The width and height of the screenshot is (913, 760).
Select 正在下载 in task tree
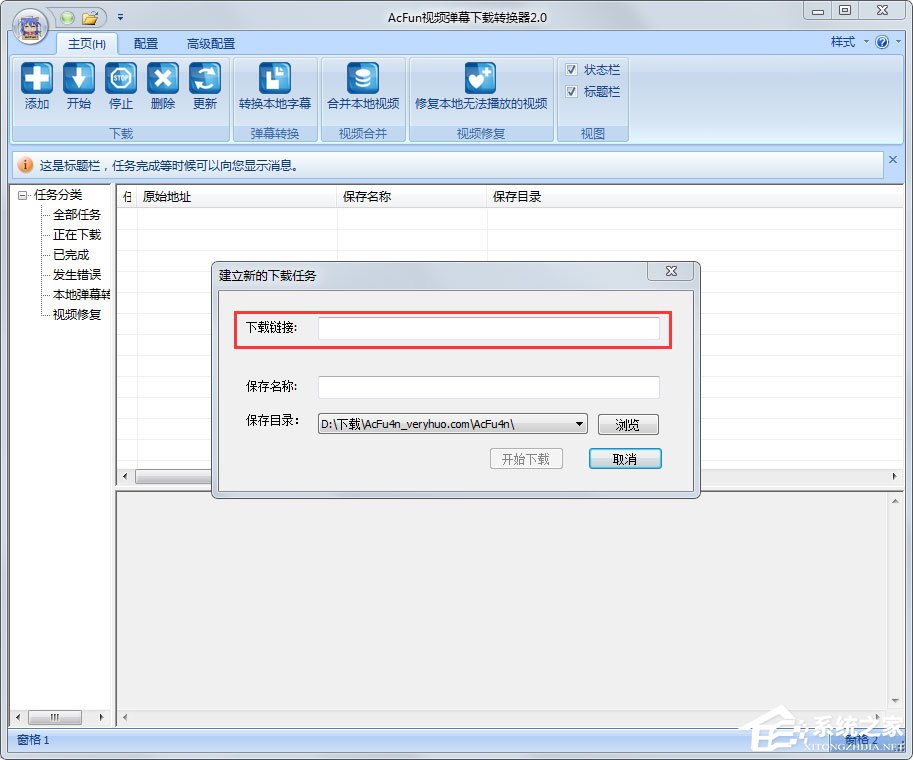(77, 235)
